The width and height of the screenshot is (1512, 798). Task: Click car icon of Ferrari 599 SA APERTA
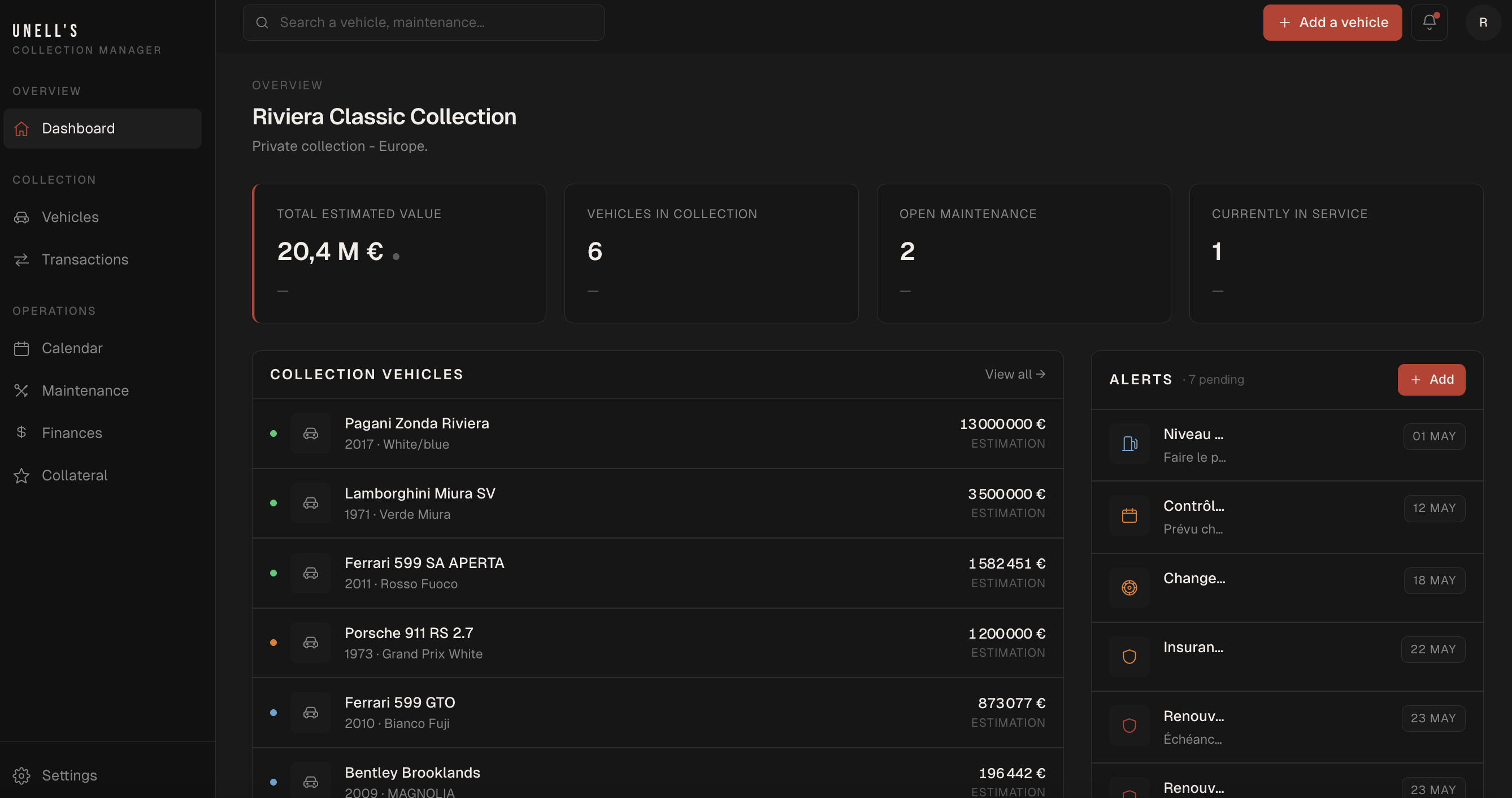coord(311,573)
